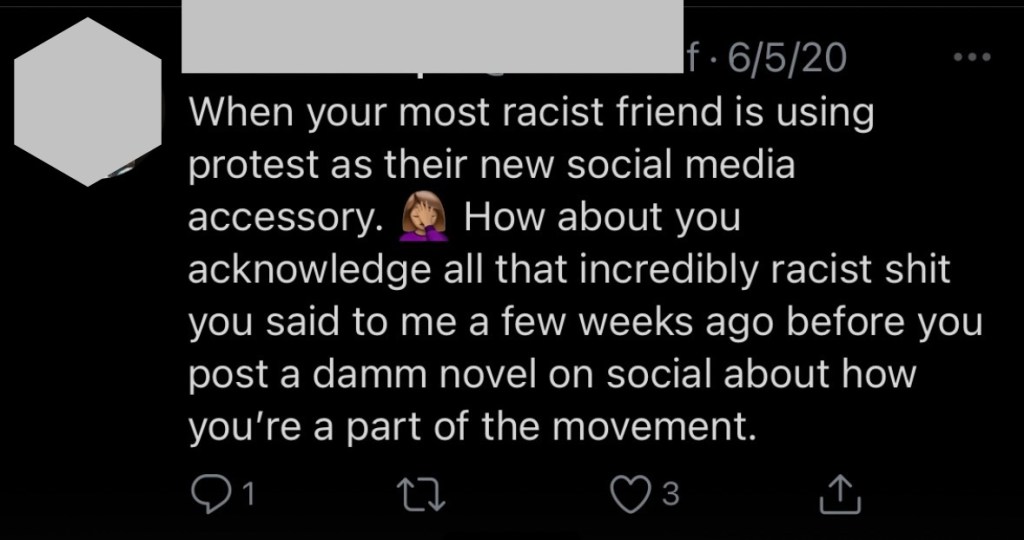Click the like count number 3
This screenshot has width=1024, height=540.
[x=672, y=494]
